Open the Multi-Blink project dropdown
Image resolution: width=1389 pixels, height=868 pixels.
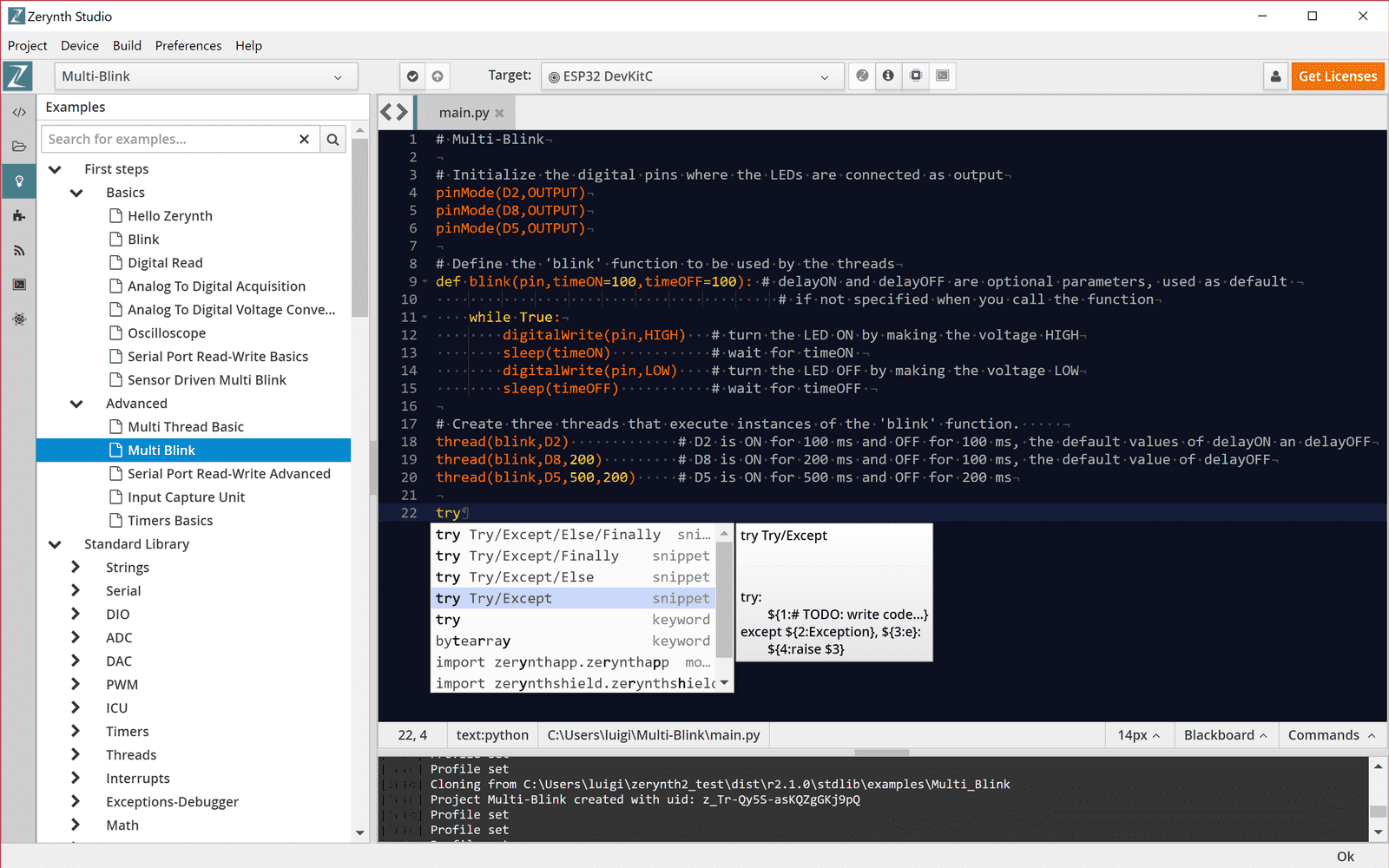206,76
